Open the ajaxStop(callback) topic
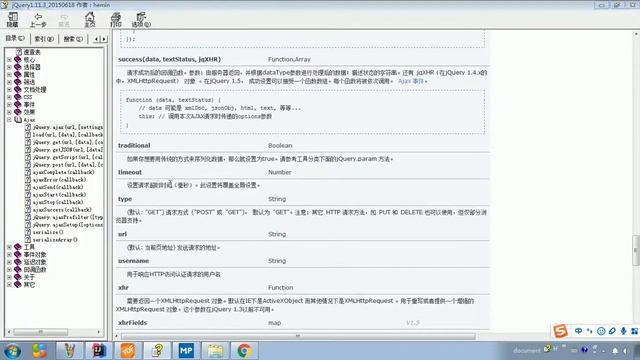The width and height of the screenshot is (640, 360). [x=58, y=202]
